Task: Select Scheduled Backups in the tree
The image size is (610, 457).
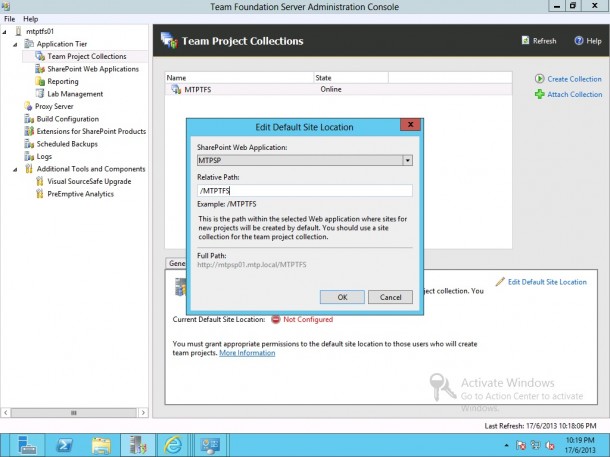Action: (67, 144)
